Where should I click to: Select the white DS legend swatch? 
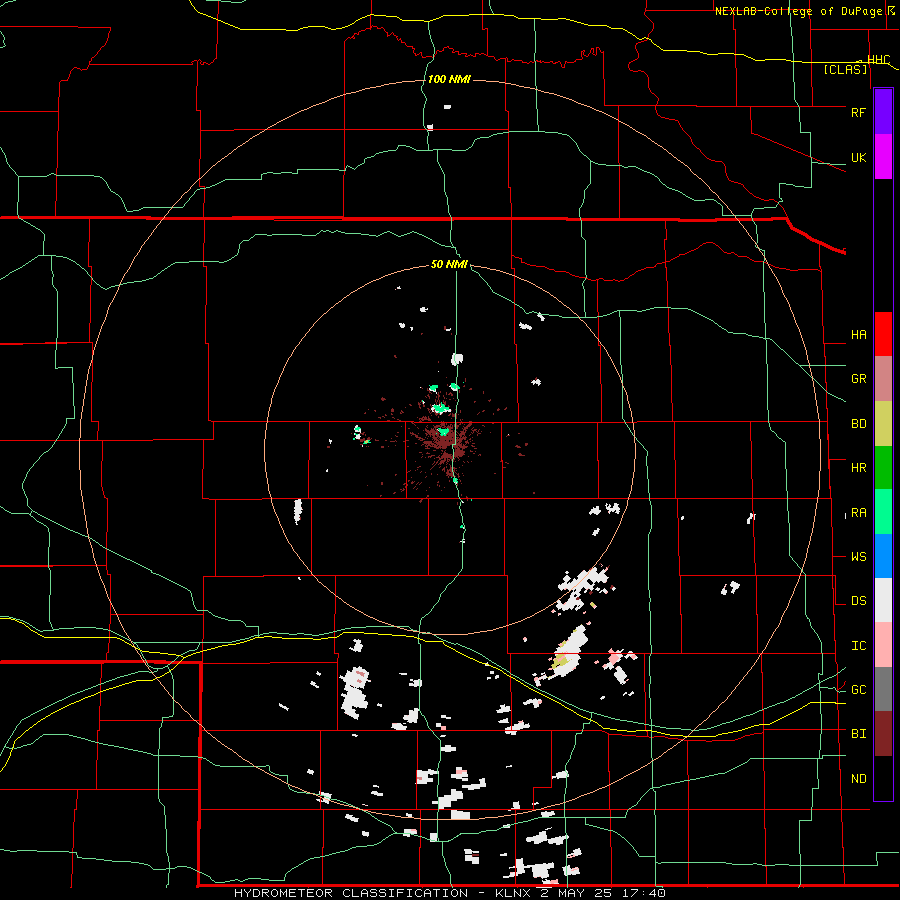point(883,600)
